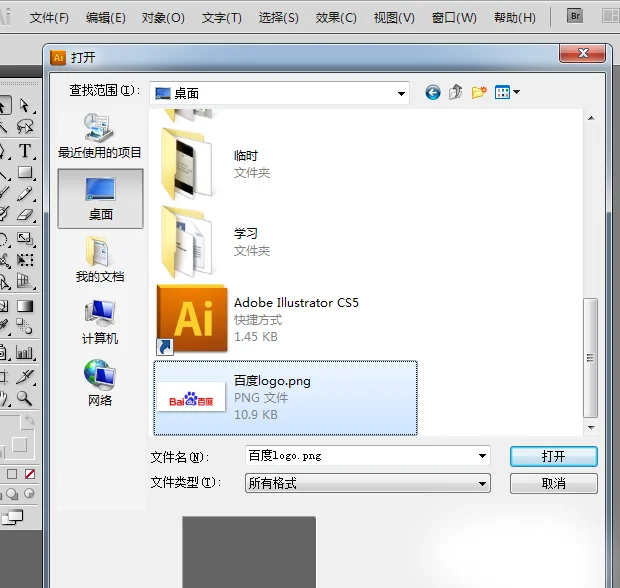The height and width of the screenshot is (588, 620).
Task: Select the Zoom tool
Action: point(25,398)
